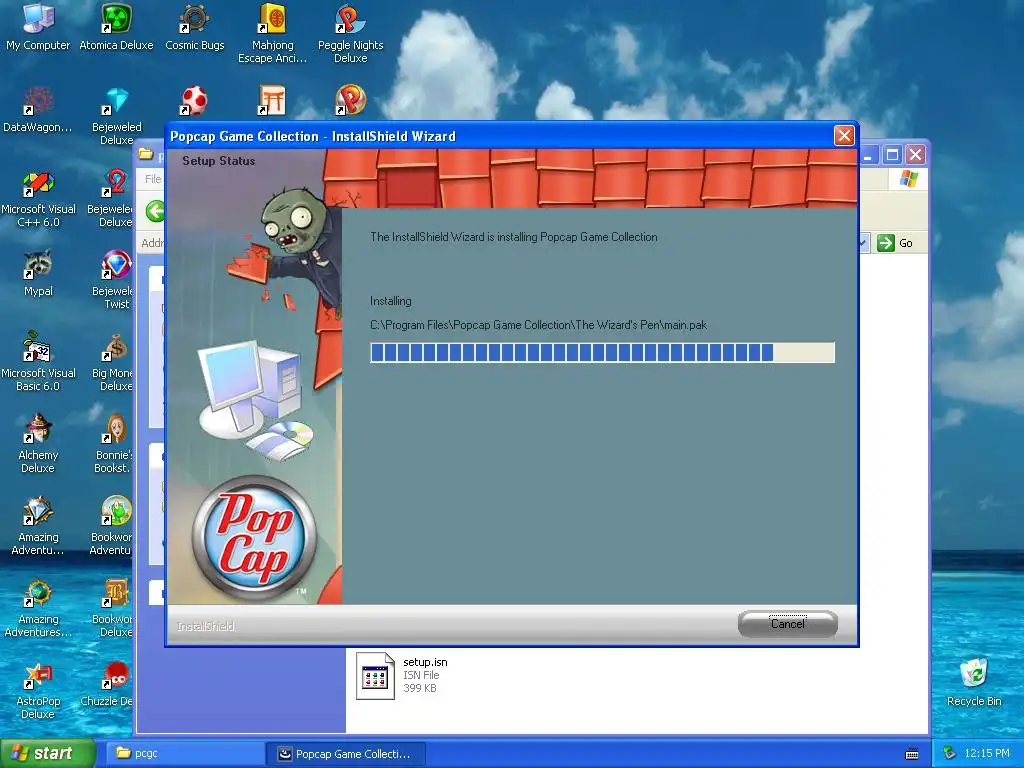The image size is (1024, 768).
Task: Click Back arrow in pcgc Explorer window
Action: pyautogui.click(x=155, y=211)
